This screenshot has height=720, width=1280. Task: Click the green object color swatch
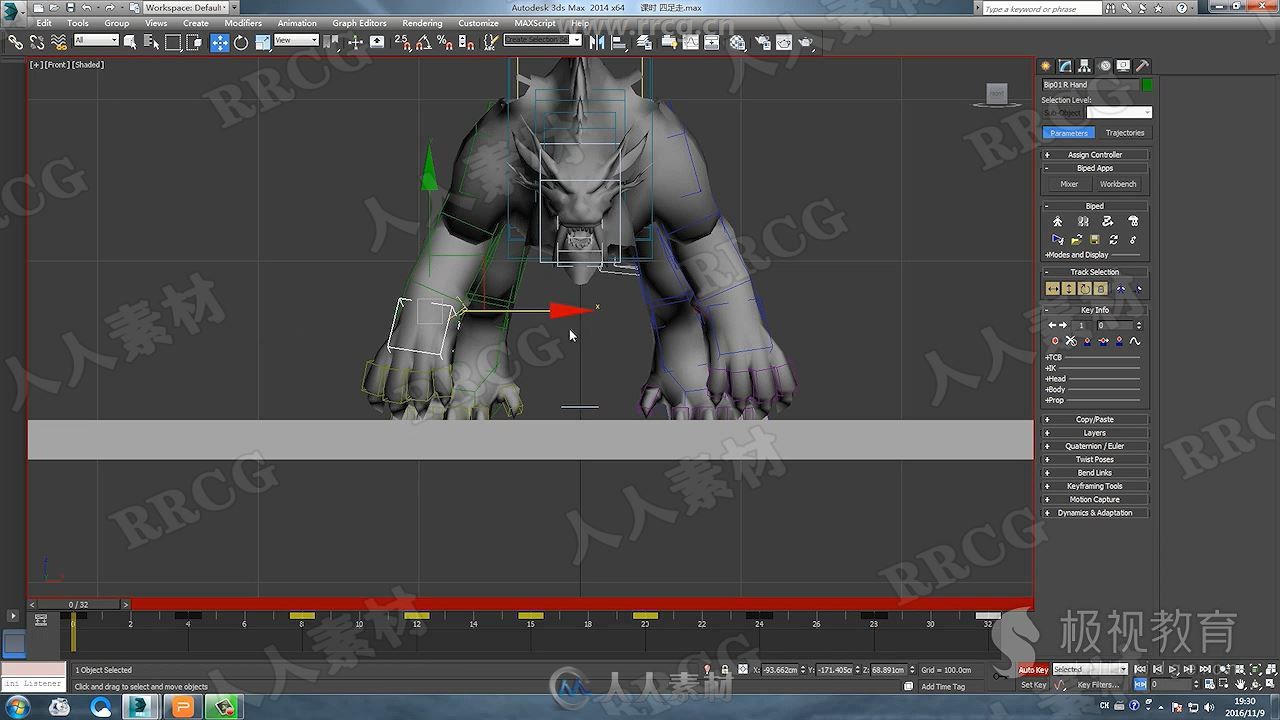(1147, 85)
